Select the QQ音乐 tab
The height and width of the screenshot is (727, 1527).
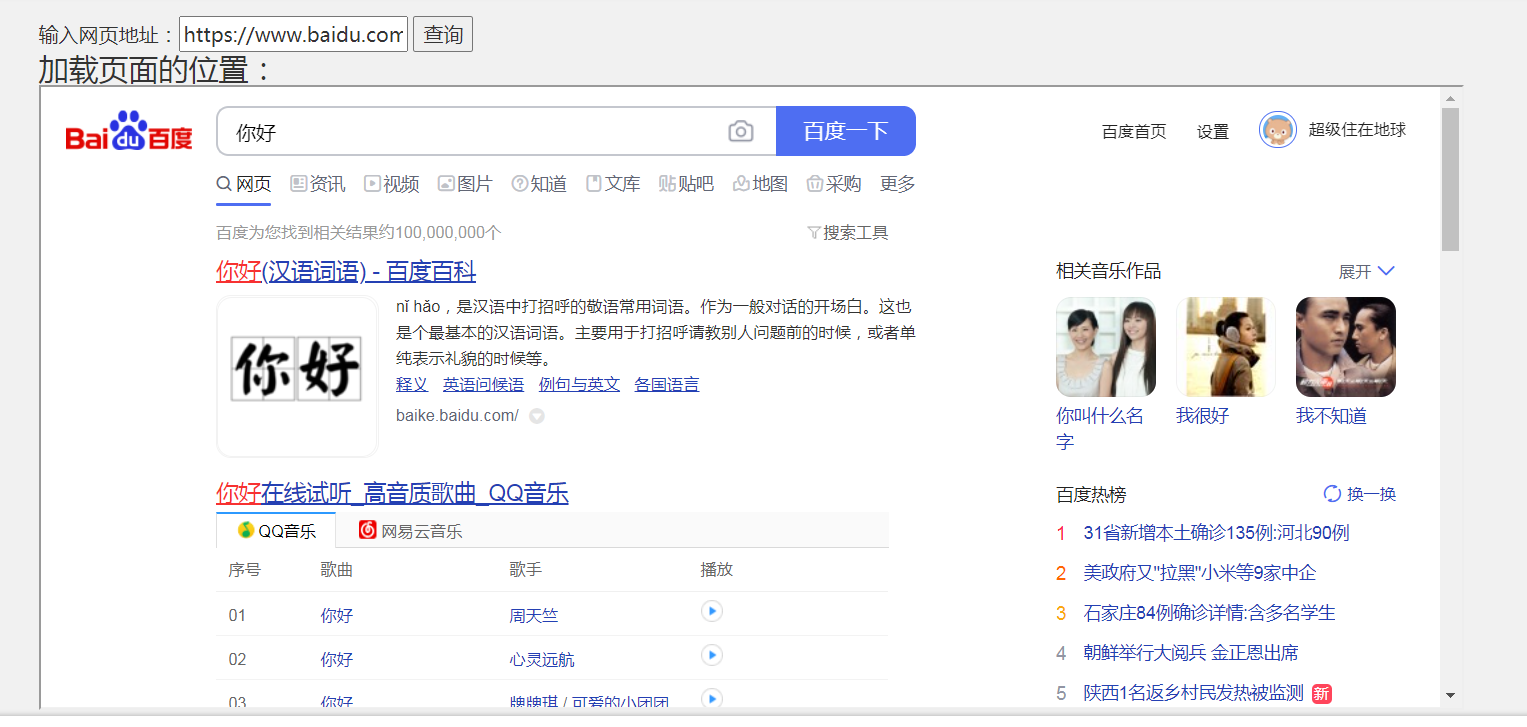tap(276, 530)
